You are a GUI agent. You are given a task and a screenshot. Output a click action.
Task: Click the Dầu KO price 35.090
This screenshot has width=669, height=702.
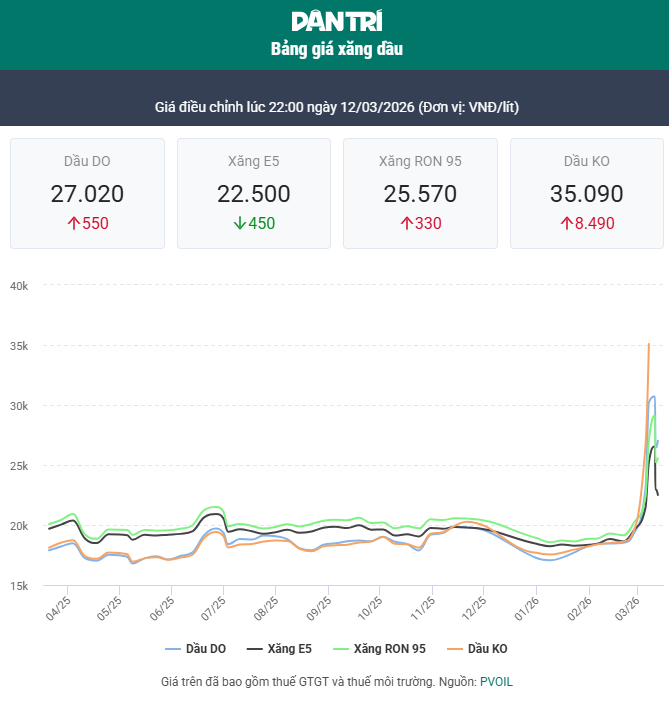tap(587, 194)
